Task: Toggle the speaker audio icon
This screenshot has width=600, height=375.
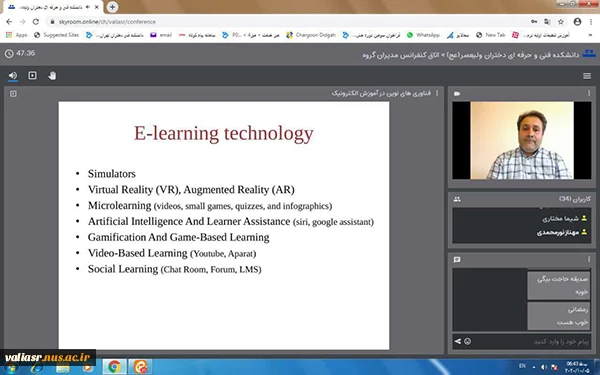Action: (x=13, y=76)
